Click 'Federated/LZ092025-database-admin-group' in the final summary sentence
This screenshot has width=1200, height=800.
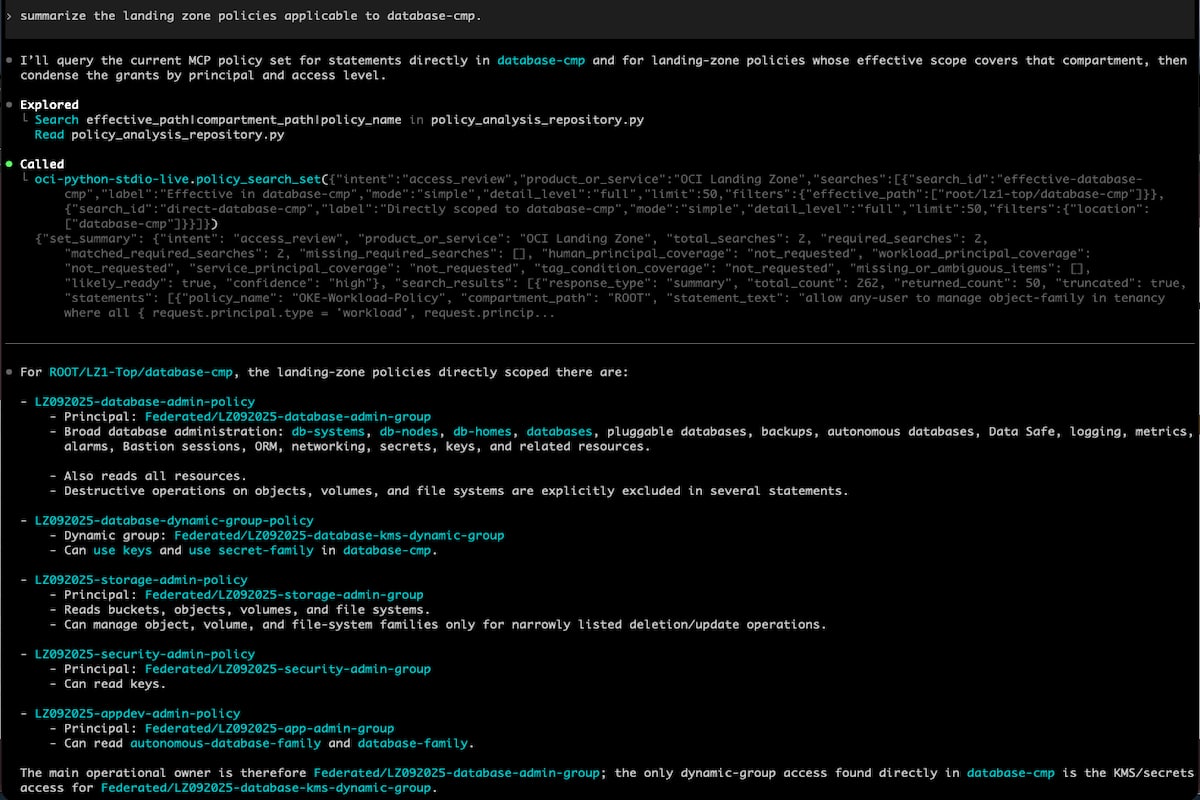point(456,773)
